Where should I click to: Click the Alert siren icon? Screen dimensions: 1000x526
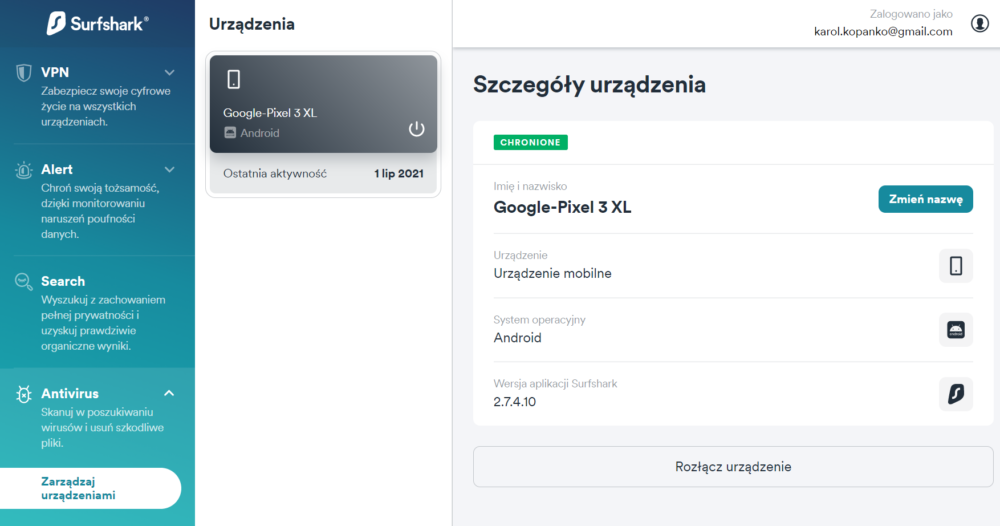tap(24, 170)
